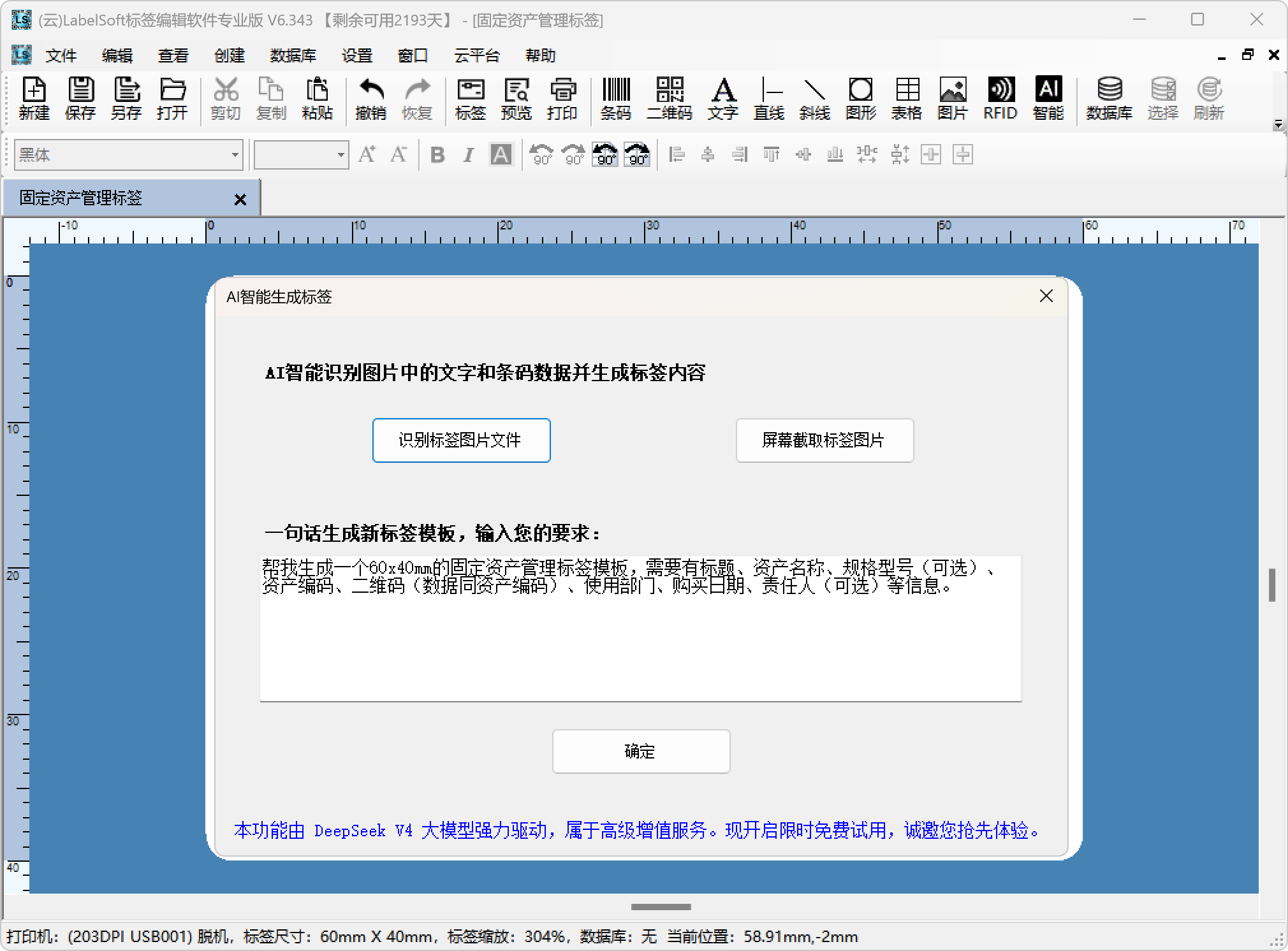Viewport: 1288px width, 951px height.
Task: Open the 数据库 menu in menu bar
Action: (293, 56)
